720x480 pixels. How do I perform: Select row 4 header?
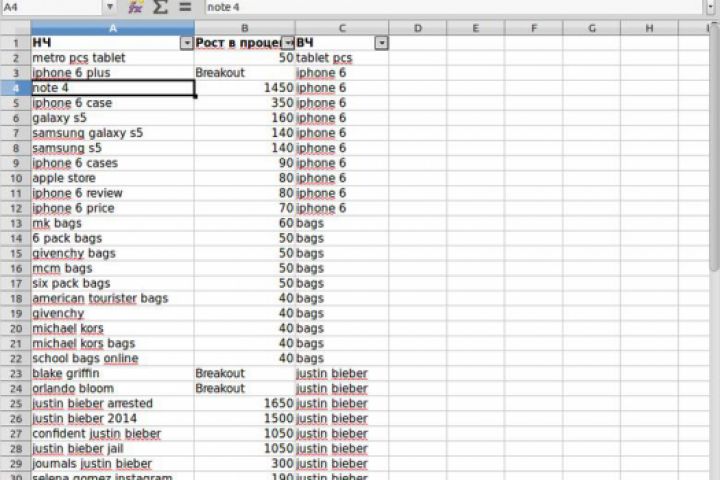pyautogui.click(x=16, y=88)
